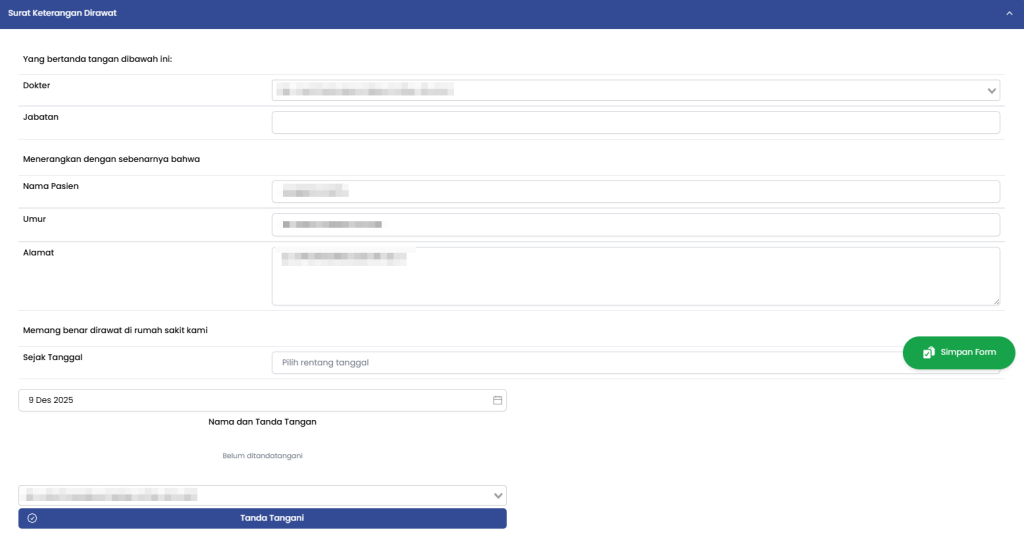Screen dimensions: 1024x553
Task: Collapse the Surat Keterangan Dirawat panel chevron
Action: click(1010, 14)
